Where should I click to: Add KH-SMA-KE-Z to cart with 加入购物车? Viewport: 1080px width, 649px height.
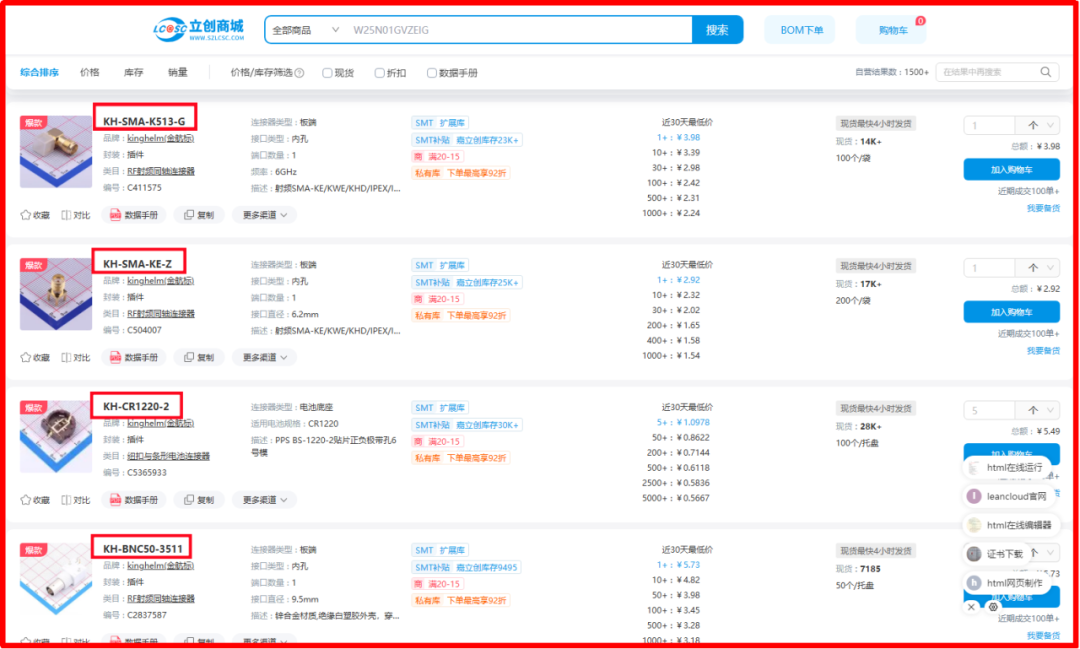point(1011,312)
